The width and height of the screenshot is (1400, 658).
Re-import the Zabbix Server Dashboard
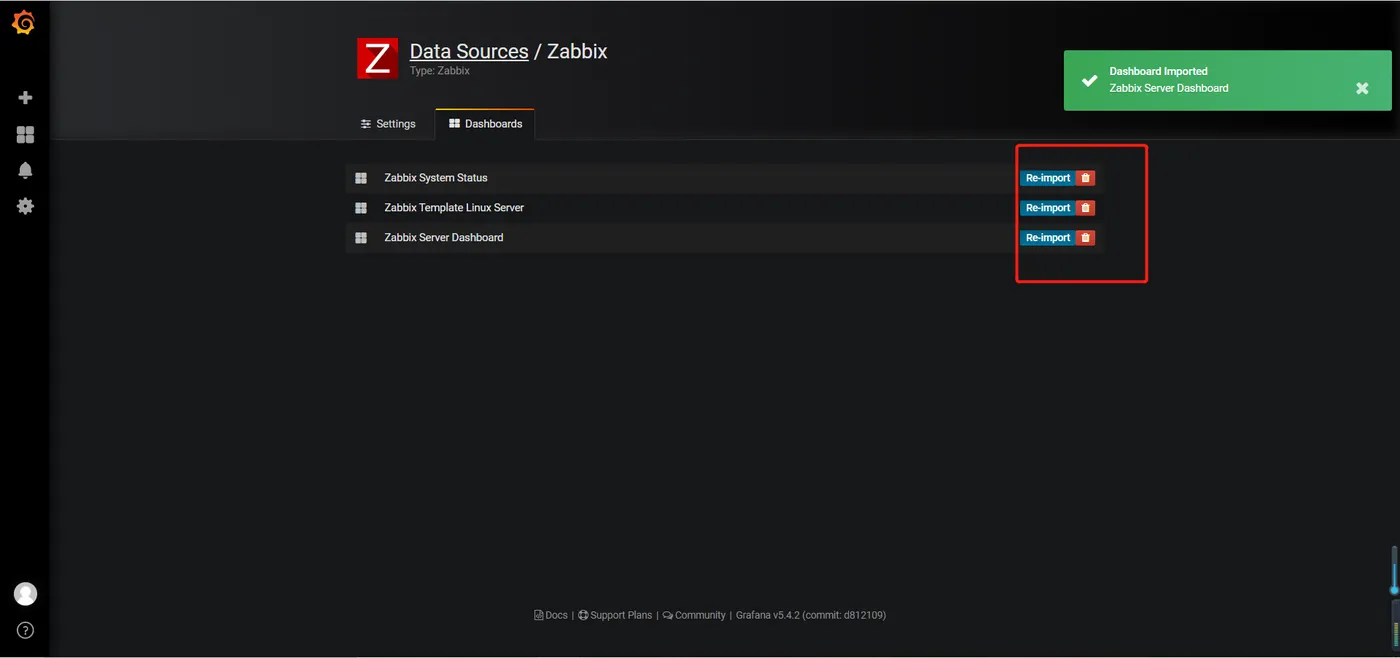coord(1048,238)
